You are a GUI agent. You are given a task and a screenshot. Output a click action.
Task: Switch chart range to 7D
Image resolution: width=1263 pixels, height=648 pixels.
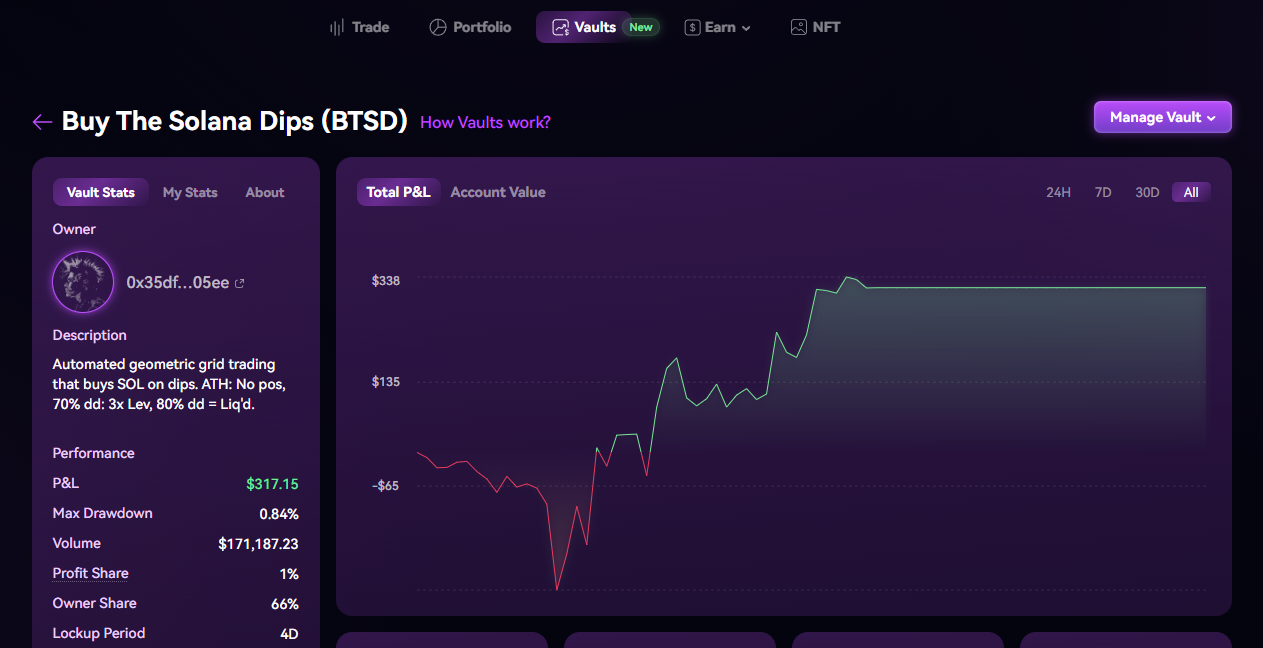[x=1103, y=192]
